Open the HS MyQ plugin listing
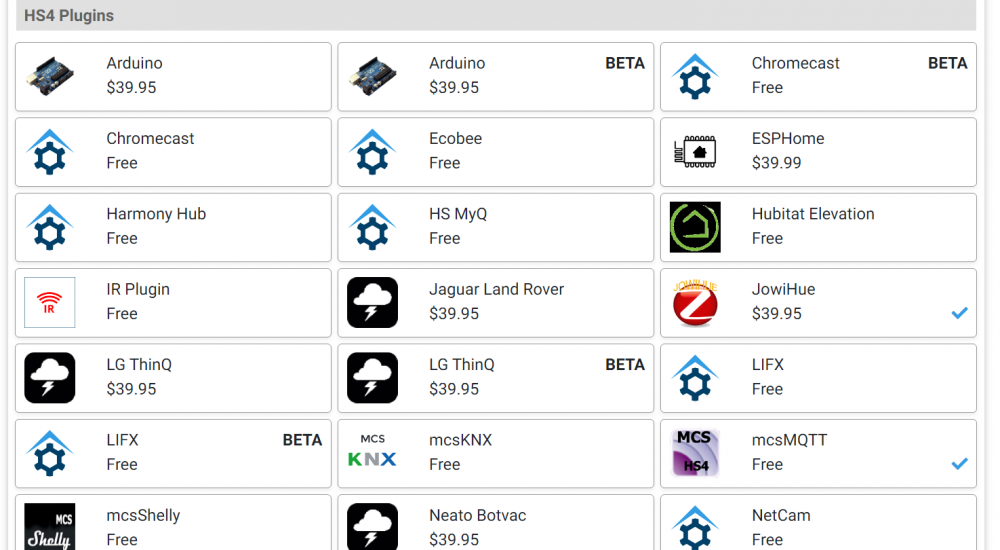Image resolution: width=1000 pixels, height=550 pixels. pyautogui.click(x=495, y=228)
